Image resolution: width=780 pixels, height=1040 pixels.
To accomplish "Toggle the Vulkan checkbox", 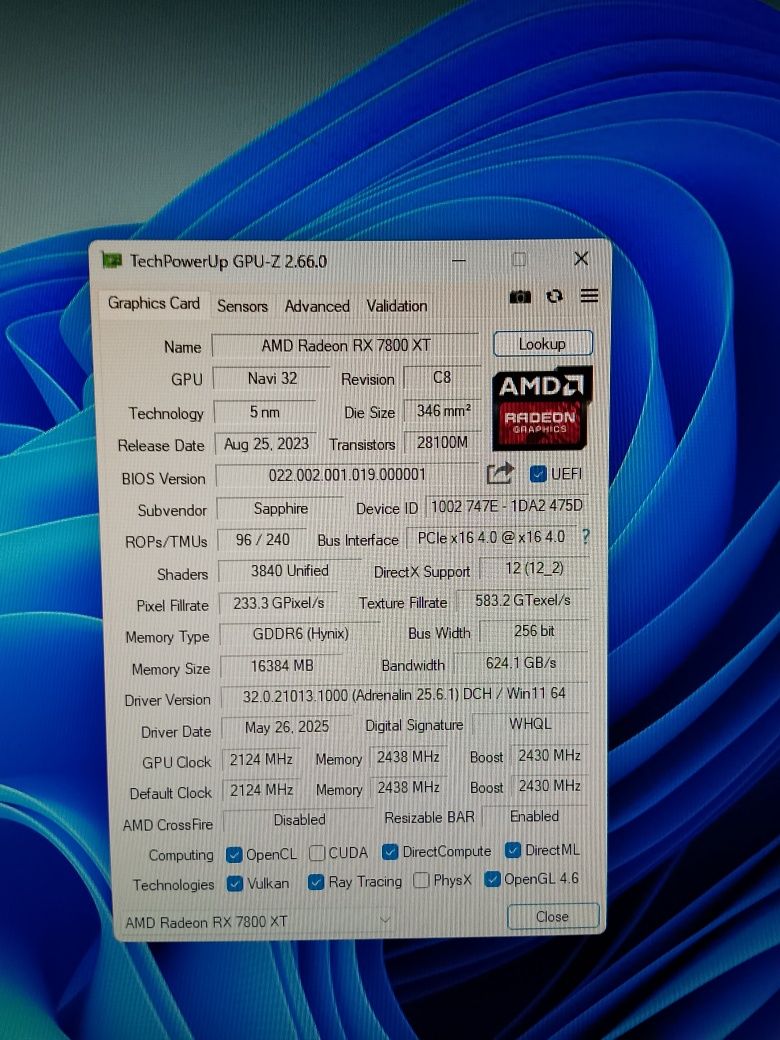I will point(235,883).
